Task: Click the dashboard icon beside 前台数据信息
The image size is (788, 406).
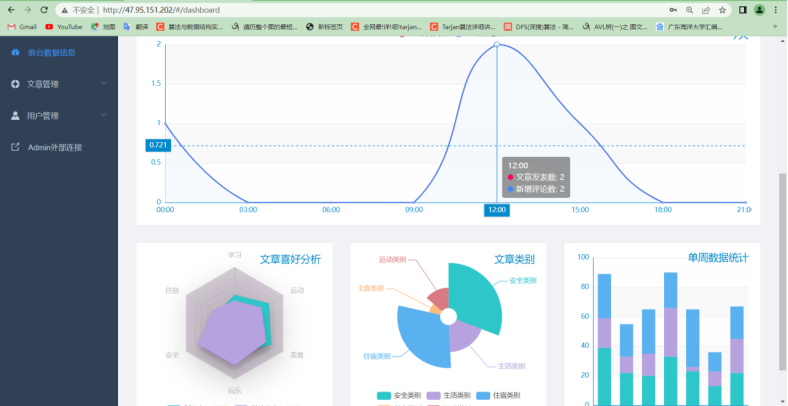Action: (x=15, y=52)
